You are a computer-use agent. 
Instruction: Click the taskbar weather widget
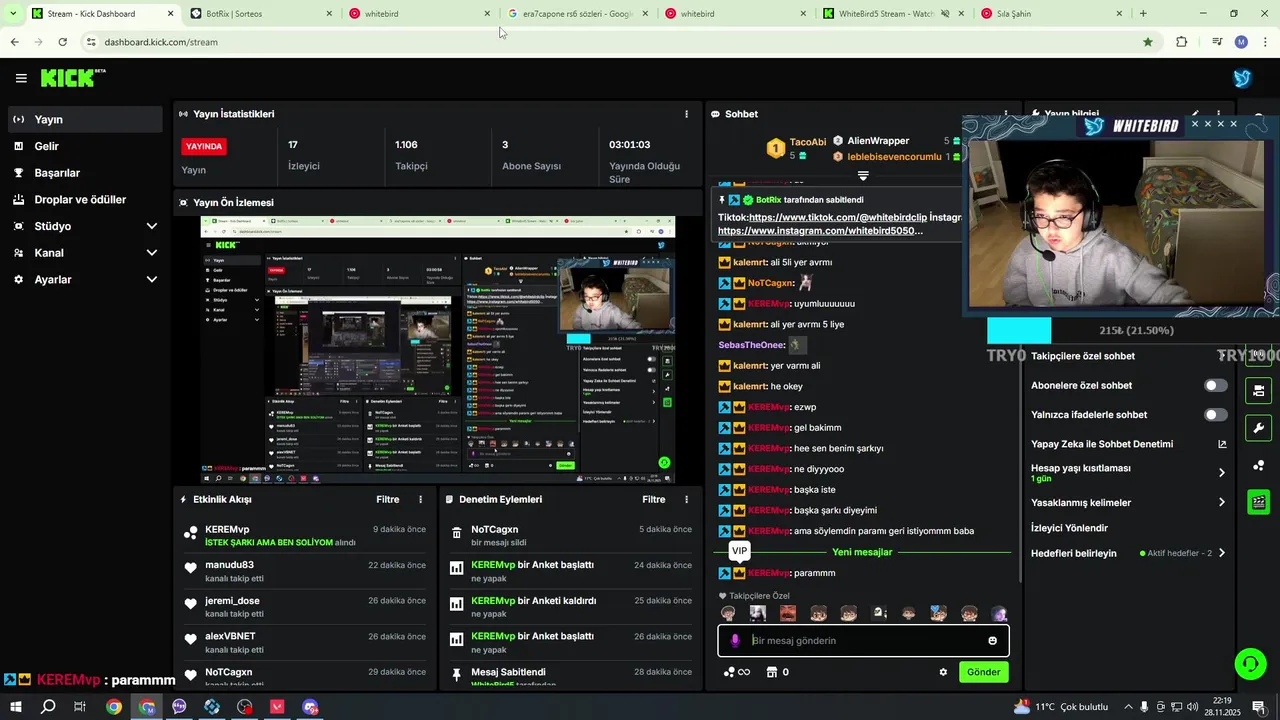pos(1061,707)
